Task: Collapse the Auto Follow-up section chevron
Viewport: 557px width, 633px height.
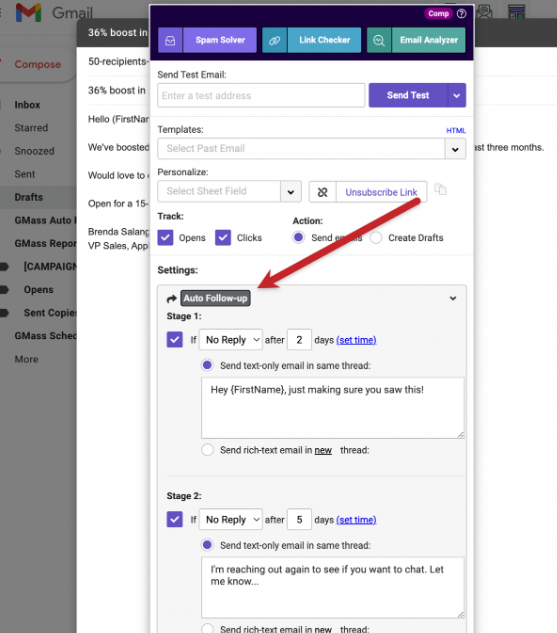Action: (453, 298)
